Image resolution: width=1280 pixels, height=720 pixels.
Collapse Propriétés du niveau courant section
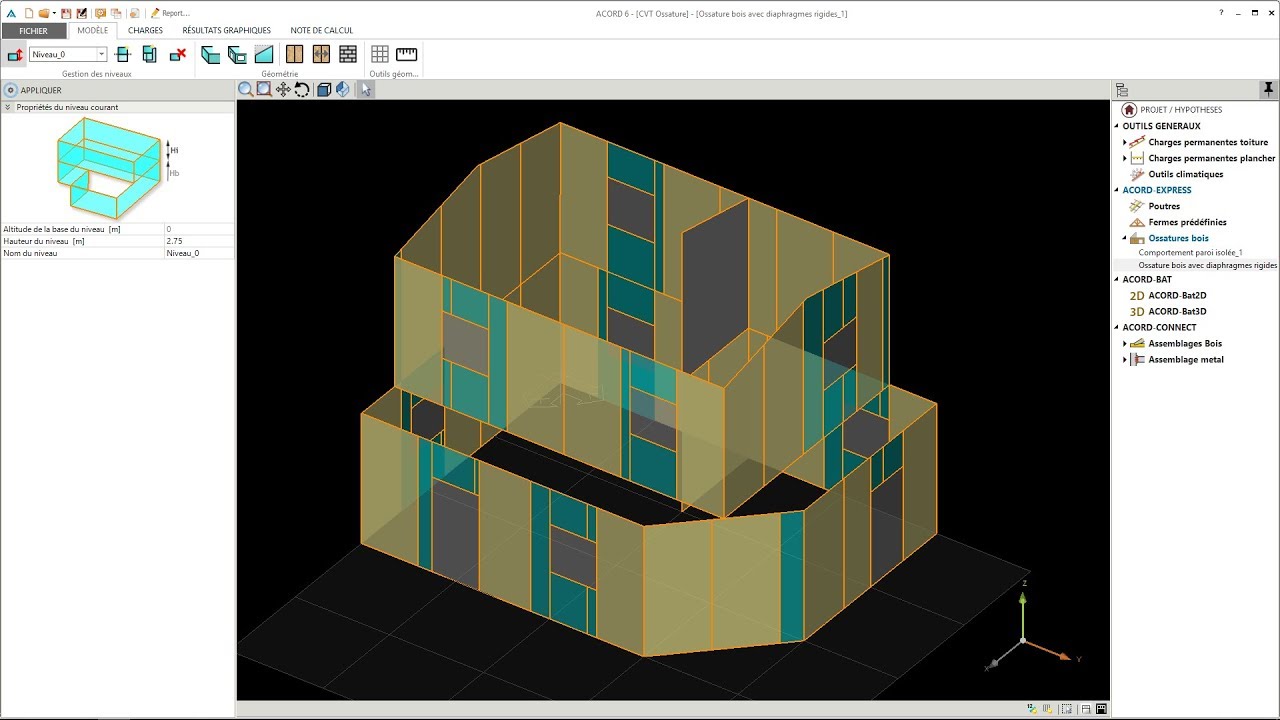tap(8, 107)
